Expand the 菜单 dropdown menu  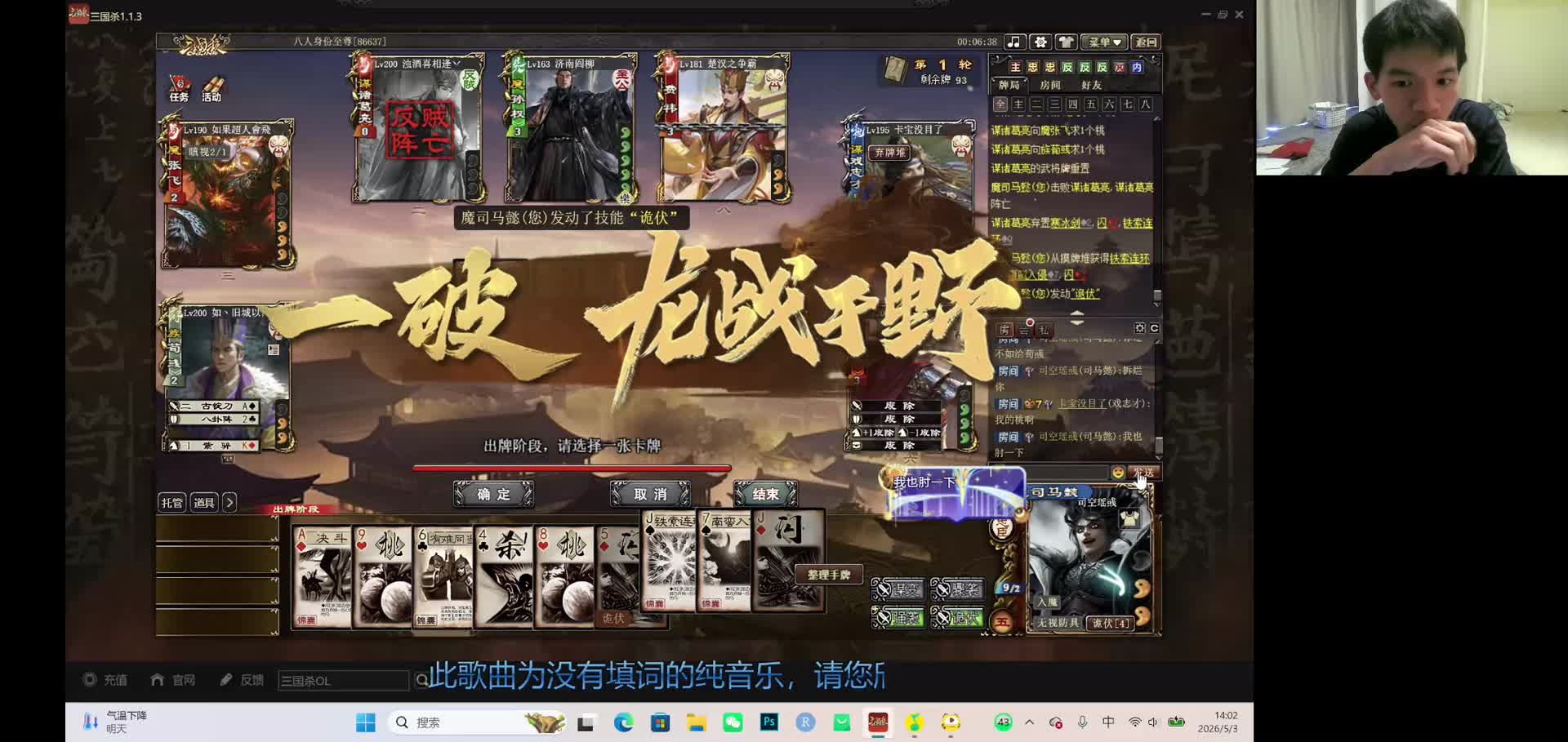click(1104, 42)
